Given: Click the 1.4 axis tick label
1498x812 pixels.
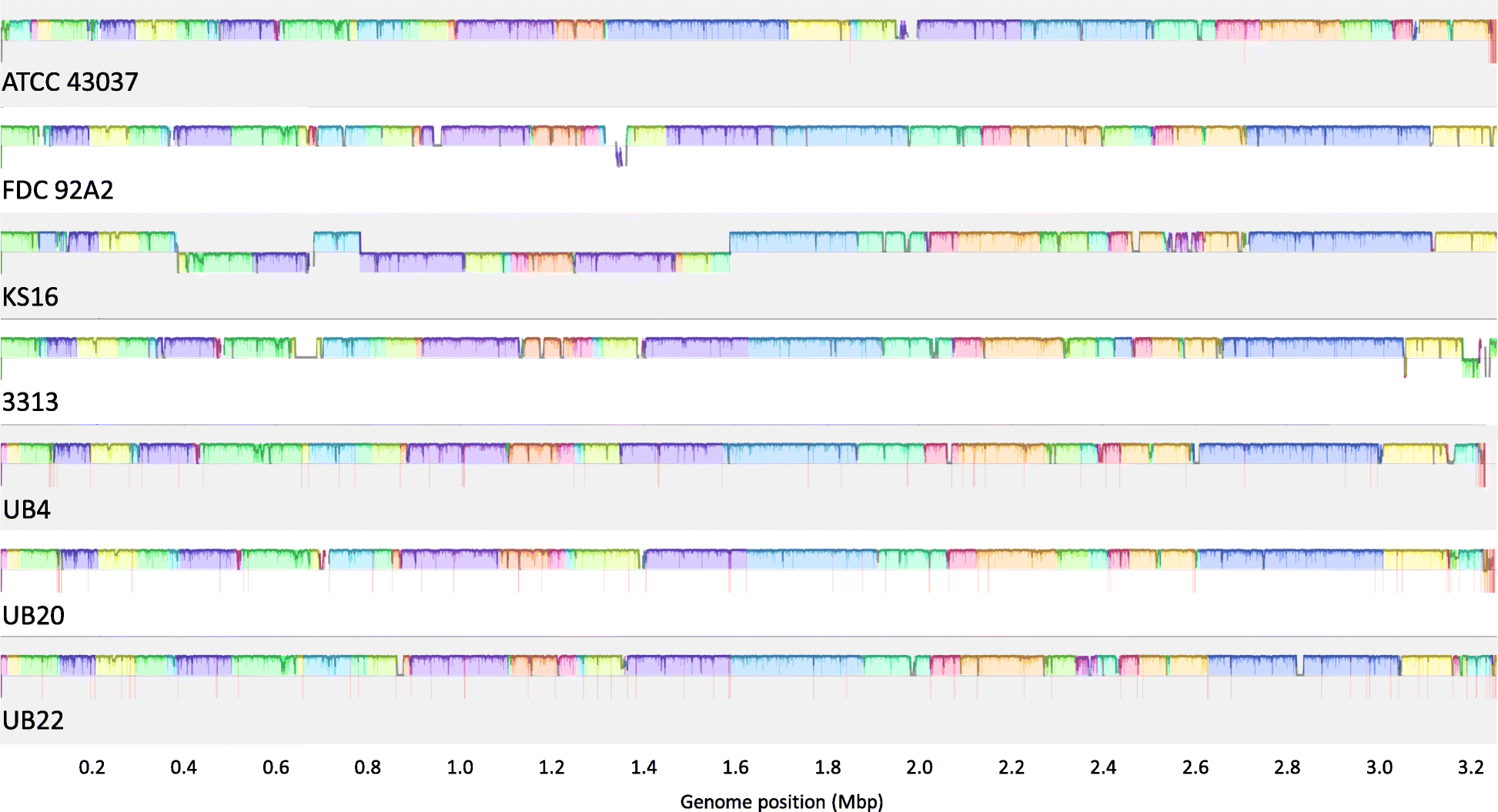Looking at the screenshot, I should [x=644, y=767].
